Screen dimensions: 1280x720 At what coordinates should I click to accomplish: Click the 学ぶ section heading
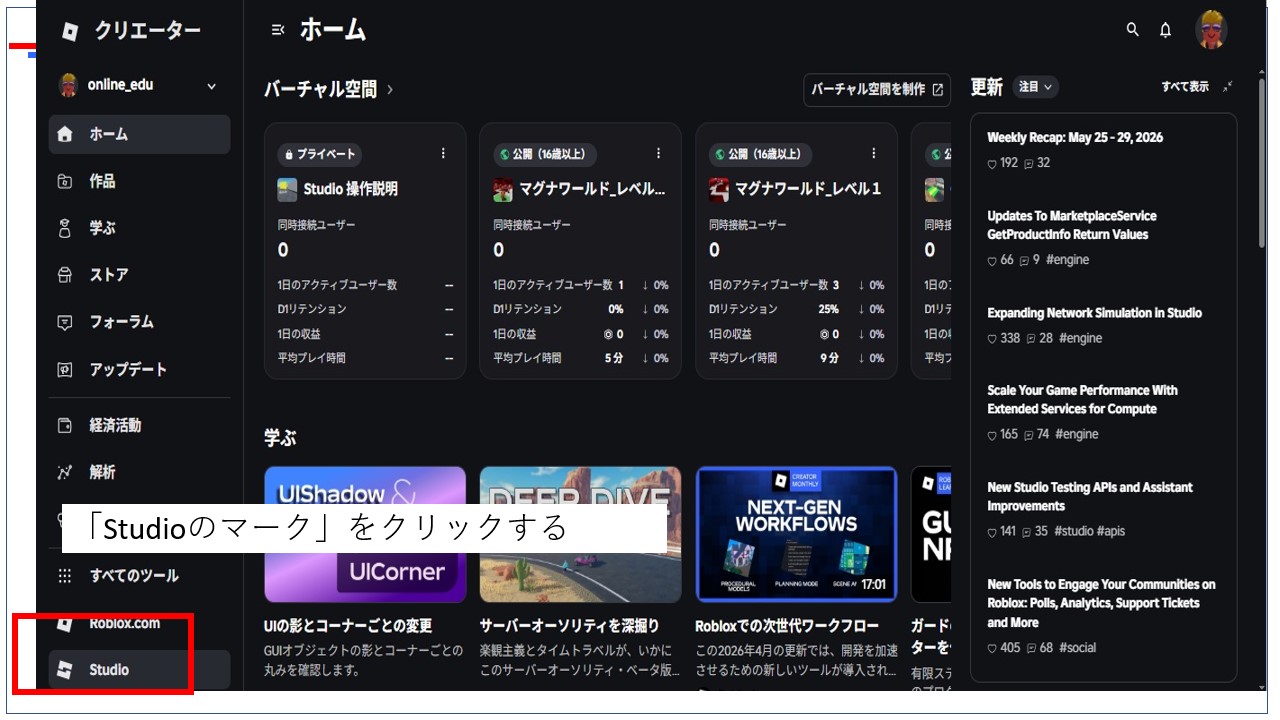tap(280, 438)
